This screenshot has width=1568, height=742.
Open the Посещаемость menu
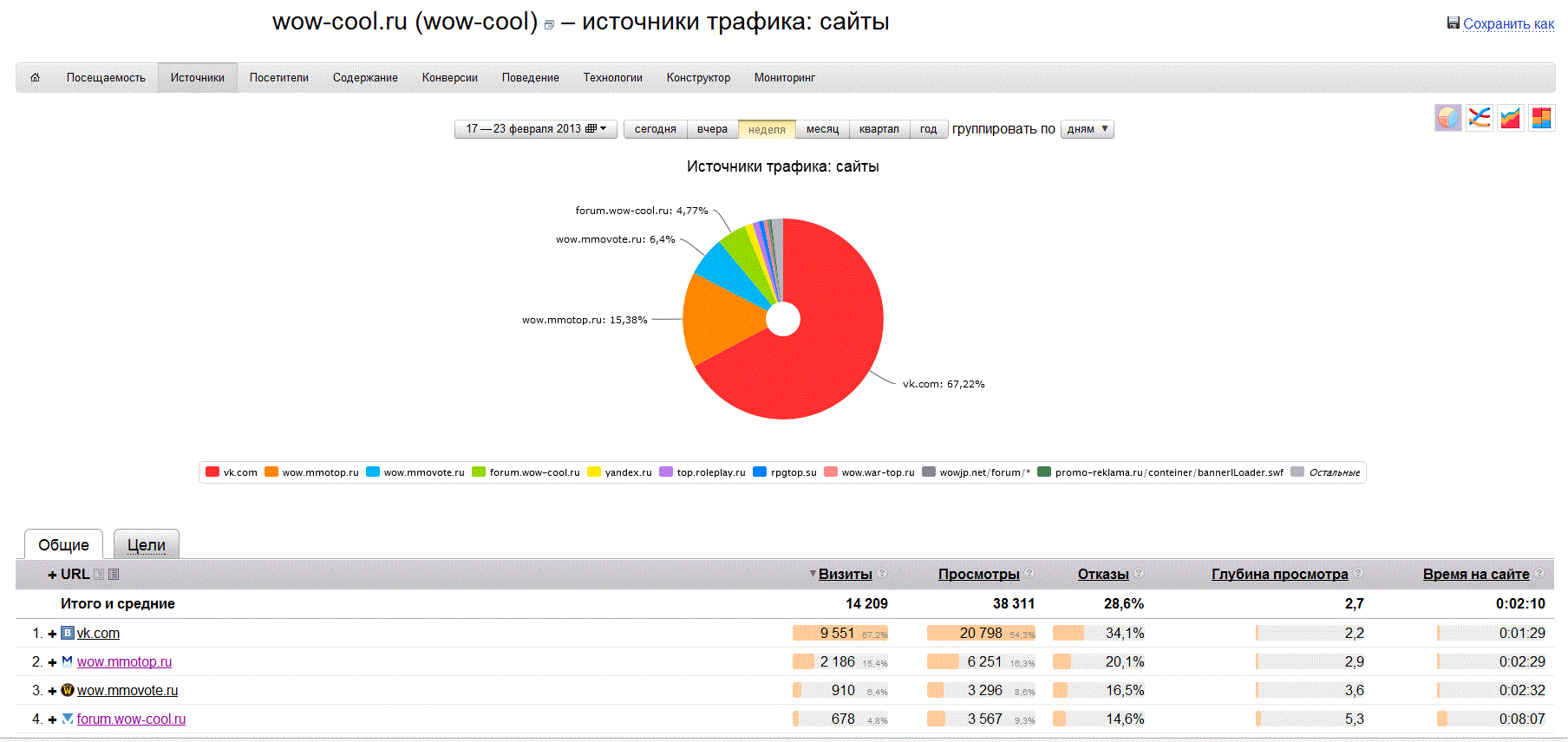tap(106, 77)
